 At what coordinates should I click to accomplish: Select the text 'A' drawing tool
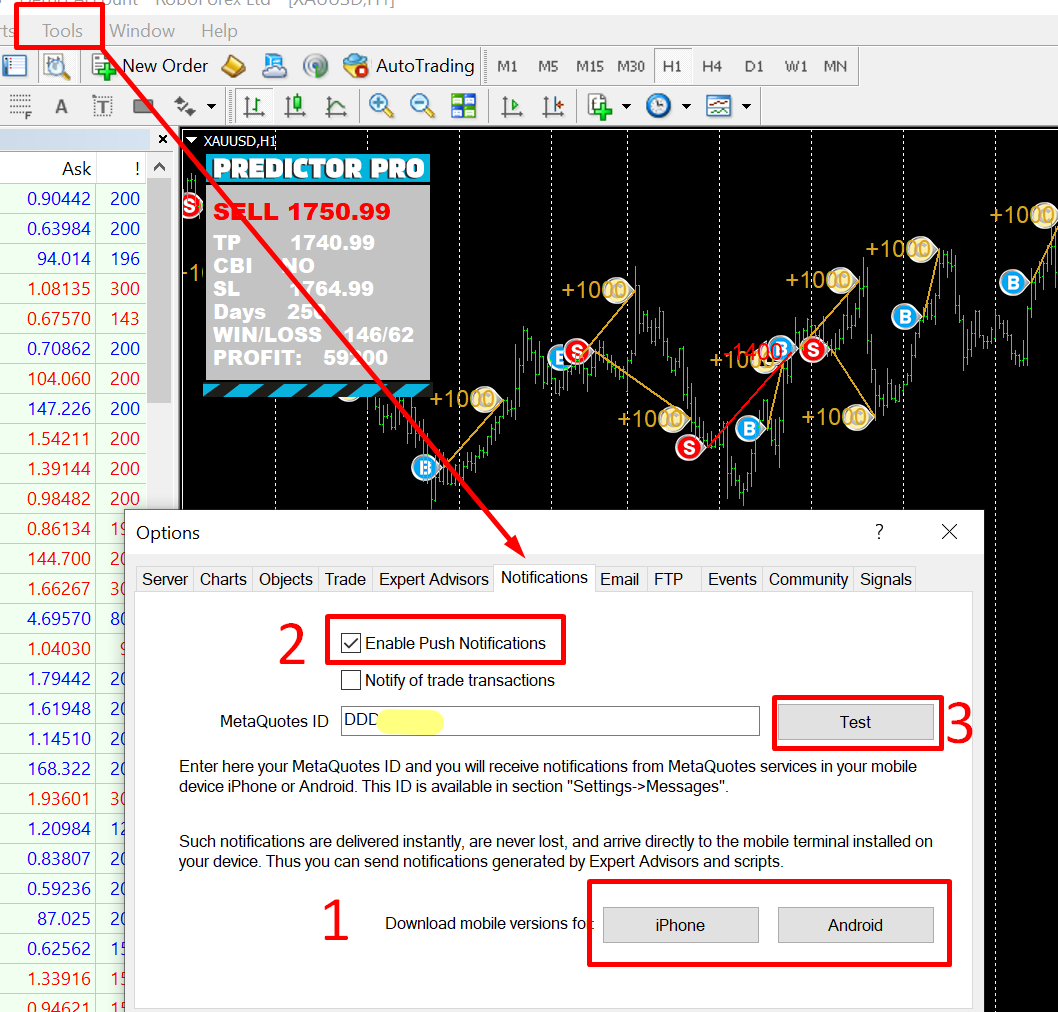coord(61,107)
